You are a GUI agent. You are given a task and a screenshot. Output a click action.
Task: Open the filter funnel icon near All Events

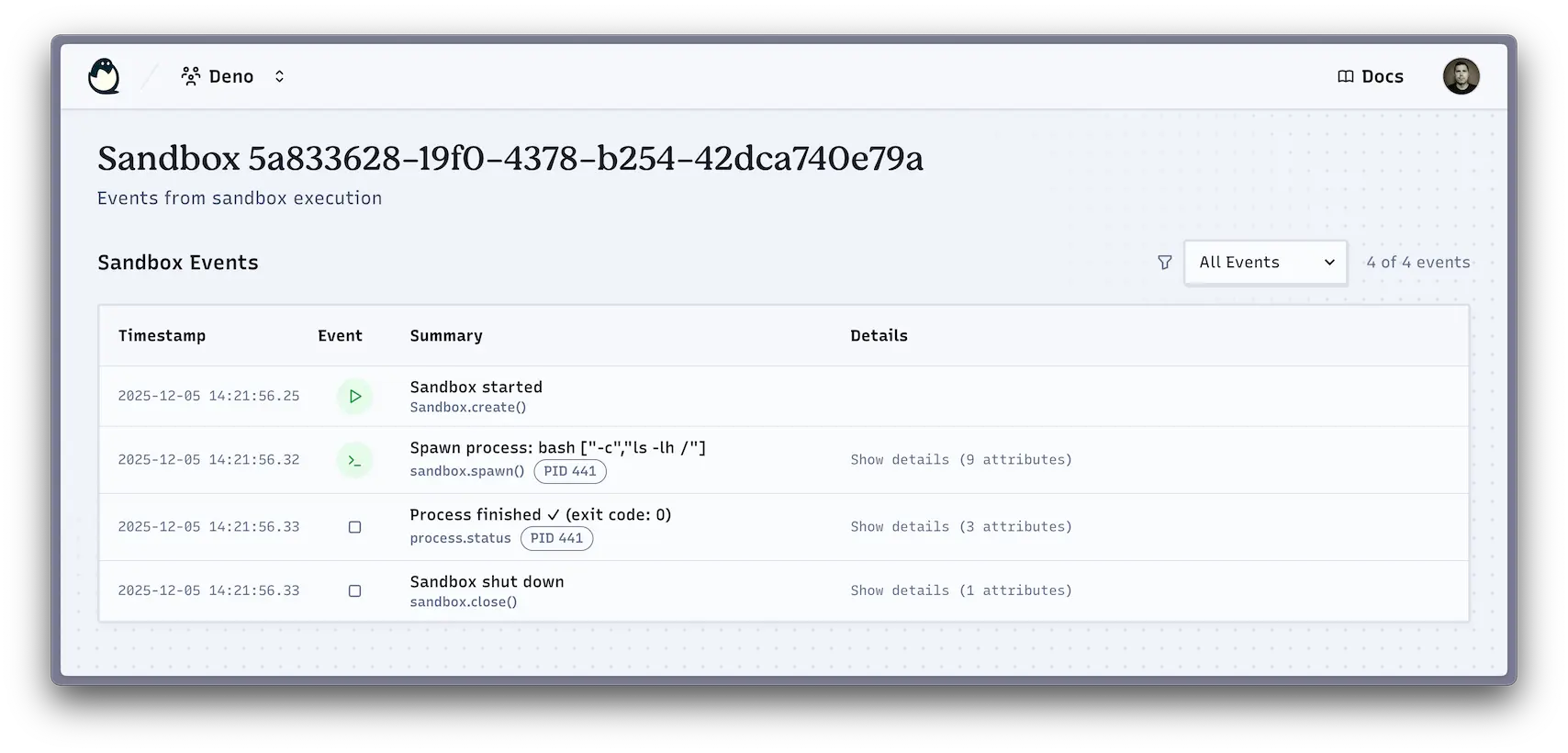pyautogui.click(x=1164, y=262)
